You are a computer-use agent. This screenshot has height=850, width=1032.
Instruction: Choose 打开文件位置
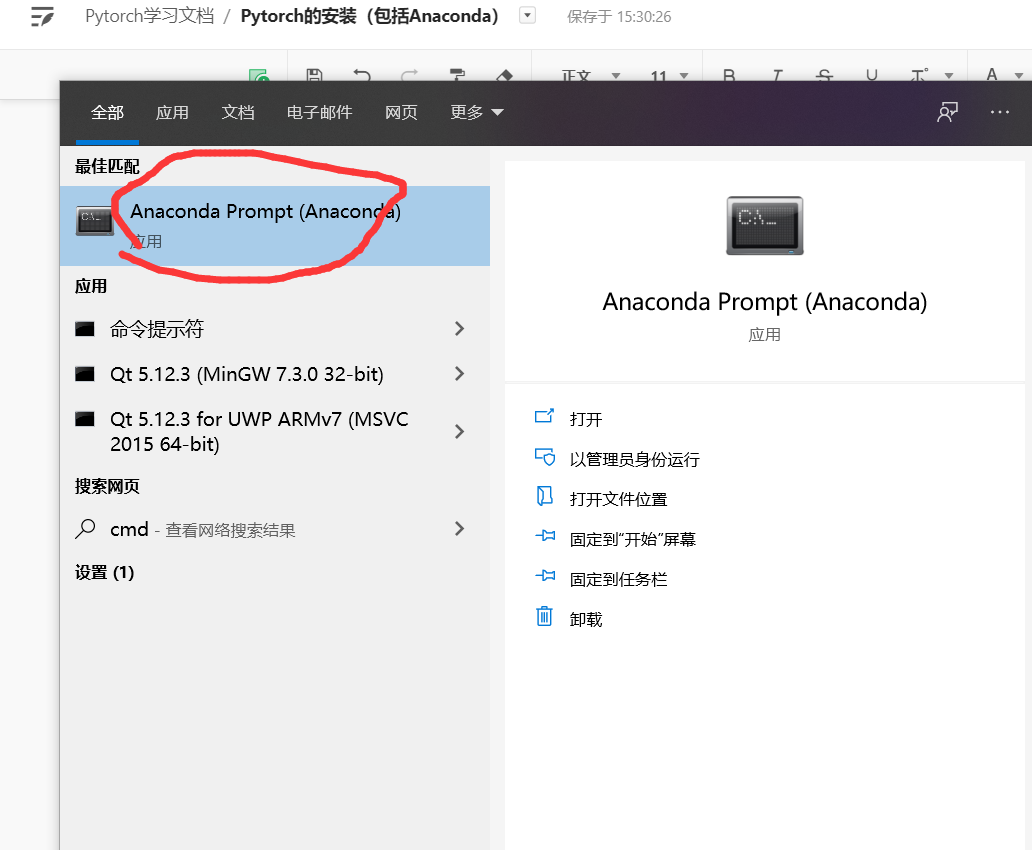(x=618, y=500)
